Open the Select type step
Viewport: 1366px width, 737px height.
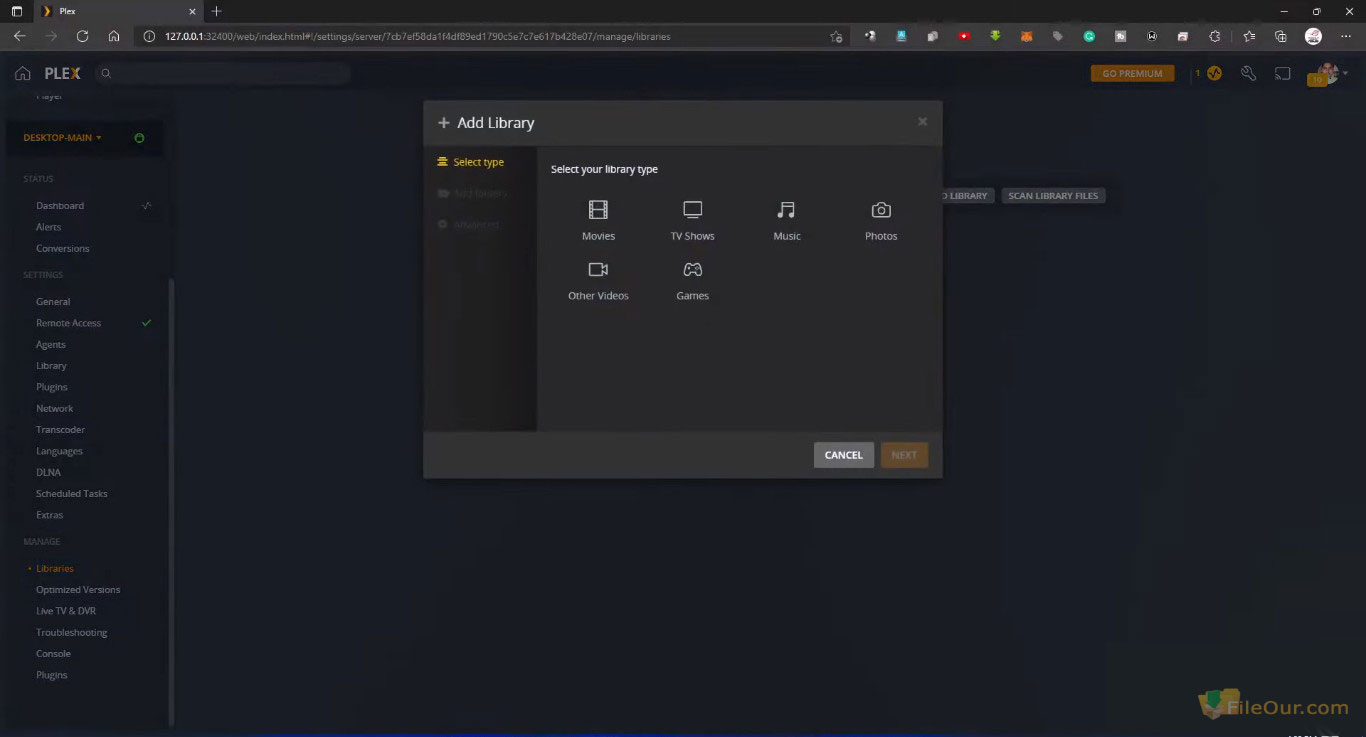pos(471,162)
